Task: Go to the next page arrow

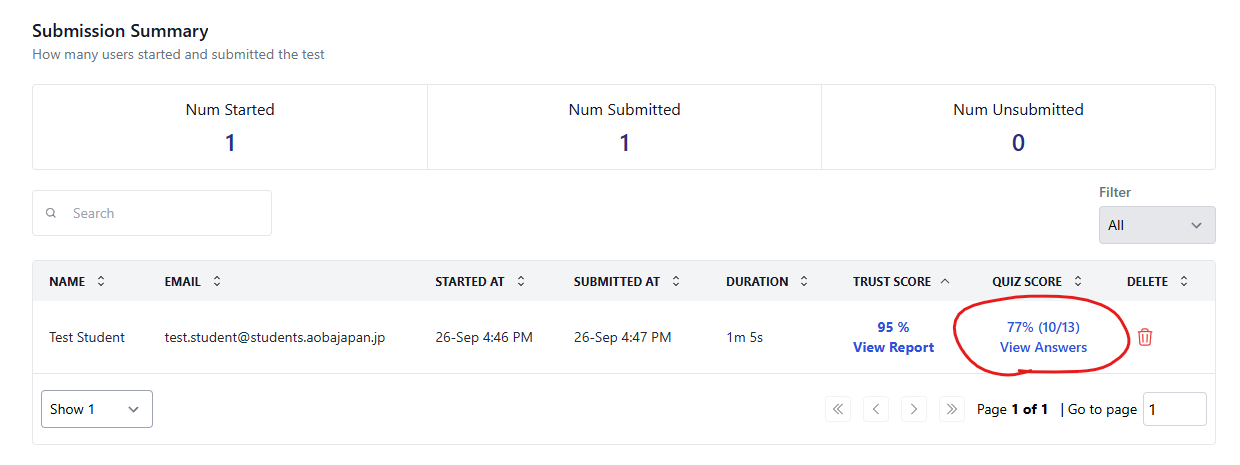Action: (x=913, y=409)
